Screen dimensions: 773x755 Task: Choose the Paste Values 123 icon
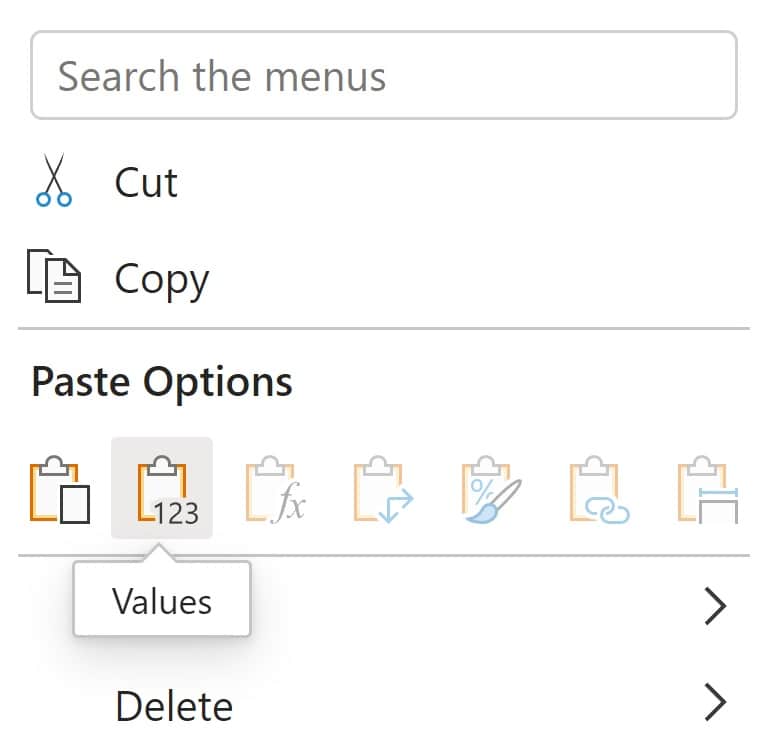161,490
